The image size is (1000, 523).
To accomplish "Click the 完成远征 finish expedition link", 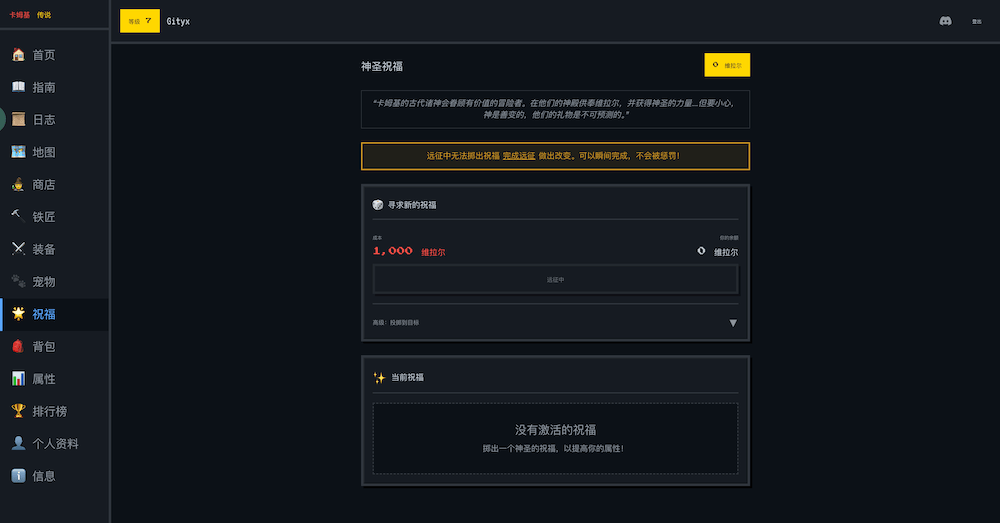I will (x=518, y=156).
